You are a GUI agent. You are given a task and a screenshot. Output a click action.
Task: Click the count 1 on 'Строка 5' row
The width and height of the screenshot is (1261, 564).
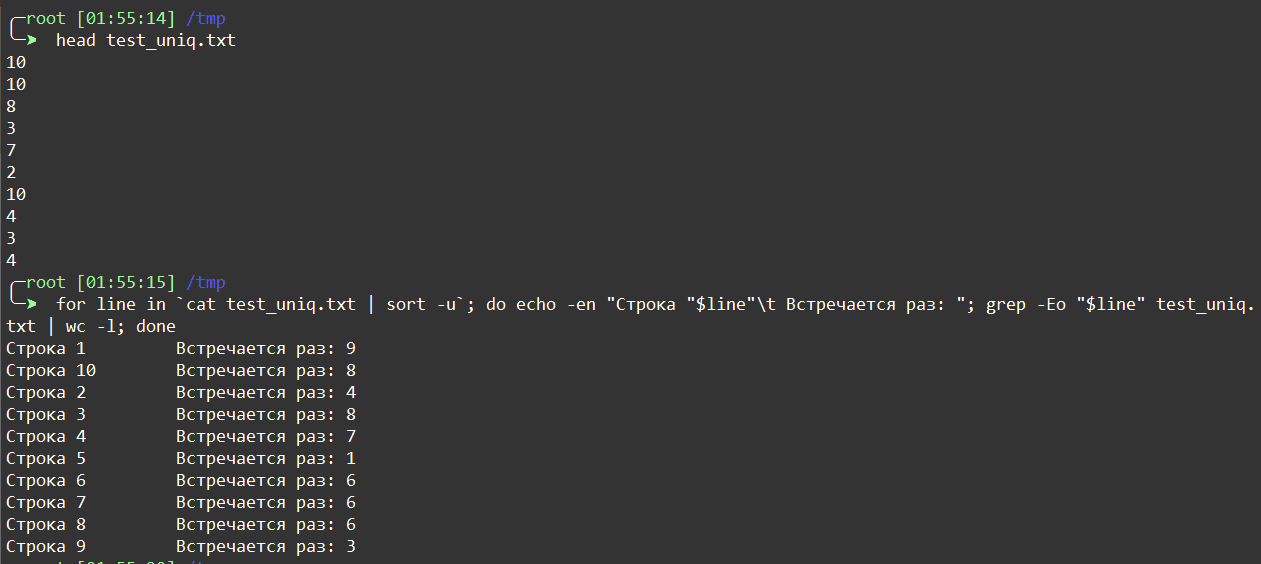point(351,458)
